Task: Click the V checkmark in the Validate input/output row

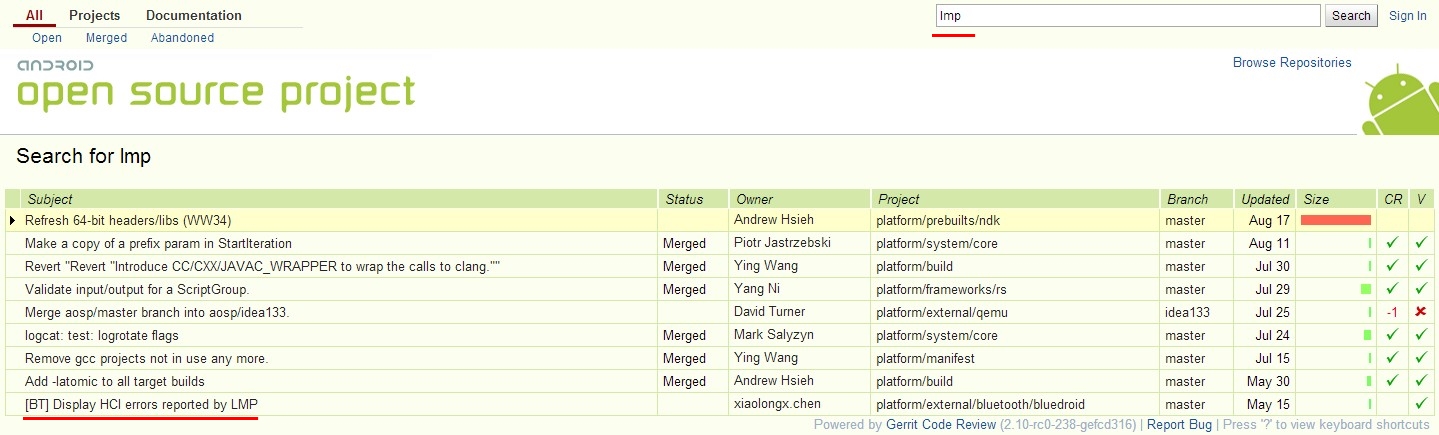Action: pyautogui.click(x=1421, y=289)
